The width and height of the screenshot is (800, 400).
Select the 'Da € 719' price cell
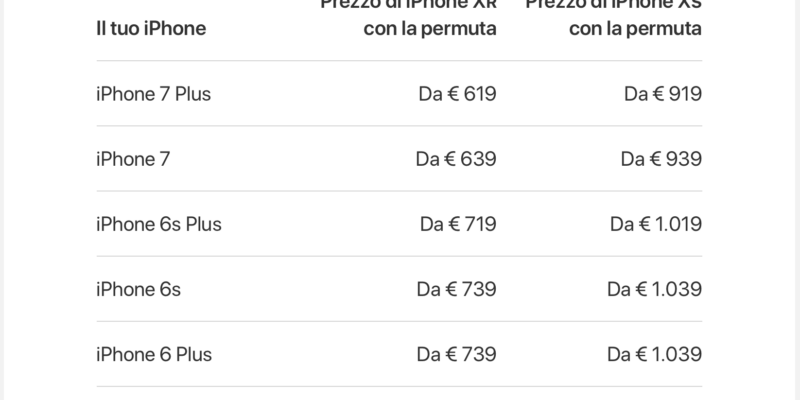458,224
